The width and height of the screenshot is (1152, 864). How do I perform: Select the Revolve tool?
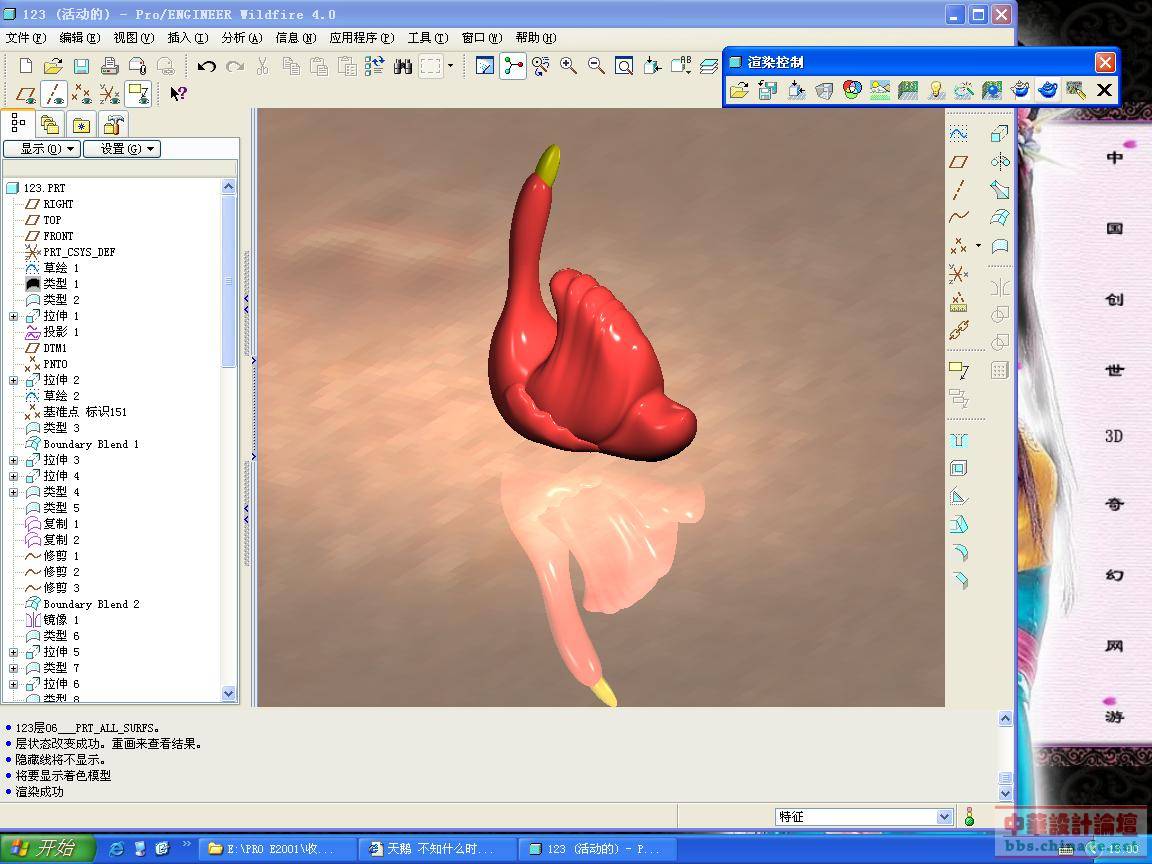pyautogui.click(x=999, y=162)
